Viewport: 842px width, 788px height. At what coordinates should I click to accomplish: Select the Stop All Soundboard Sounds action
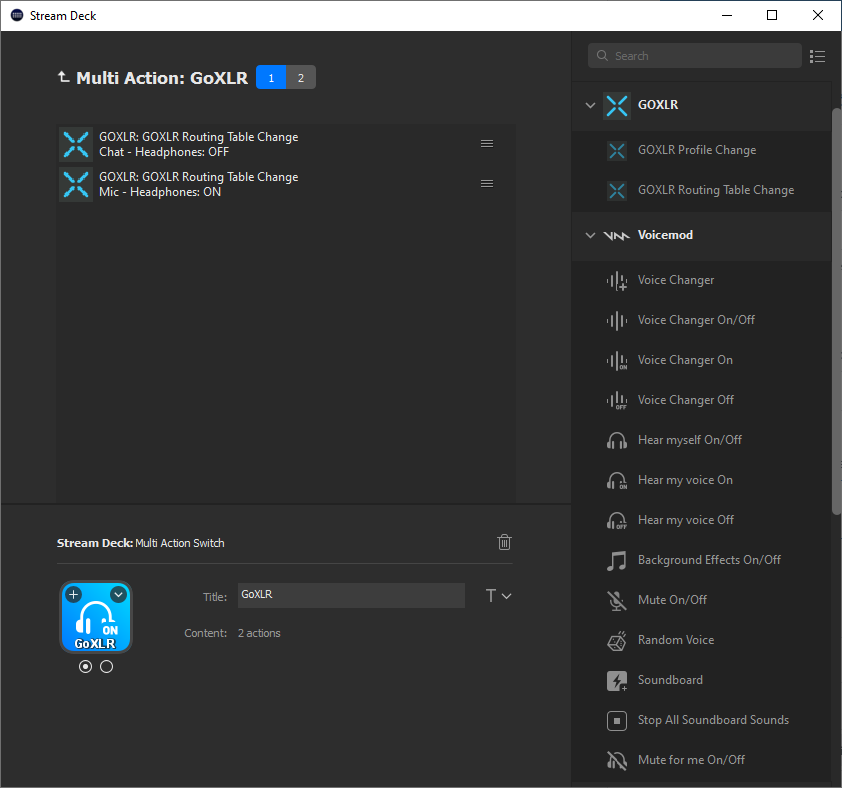click(x=702, y=720)
